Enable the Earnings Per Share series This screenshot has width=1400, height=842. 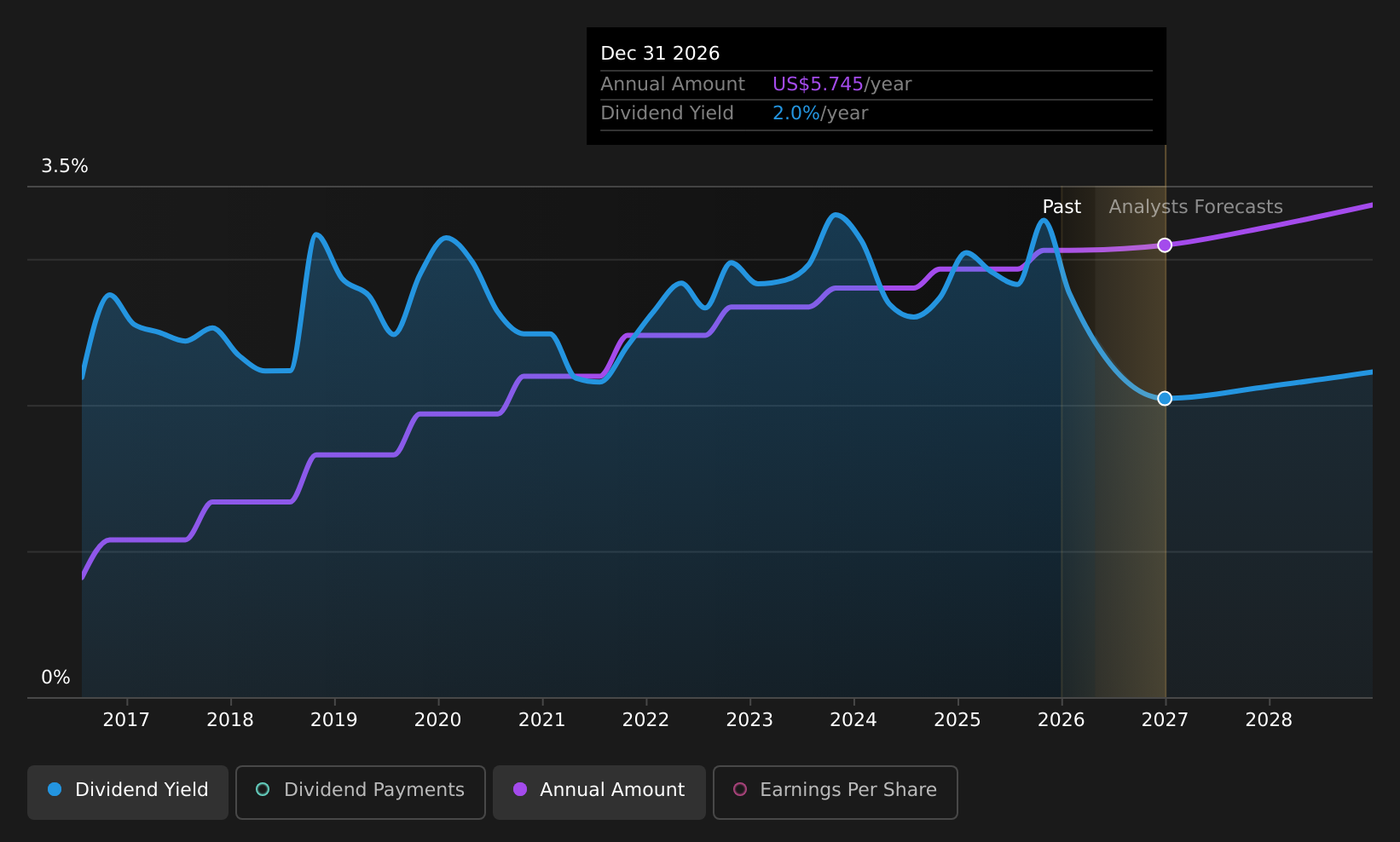835,792
